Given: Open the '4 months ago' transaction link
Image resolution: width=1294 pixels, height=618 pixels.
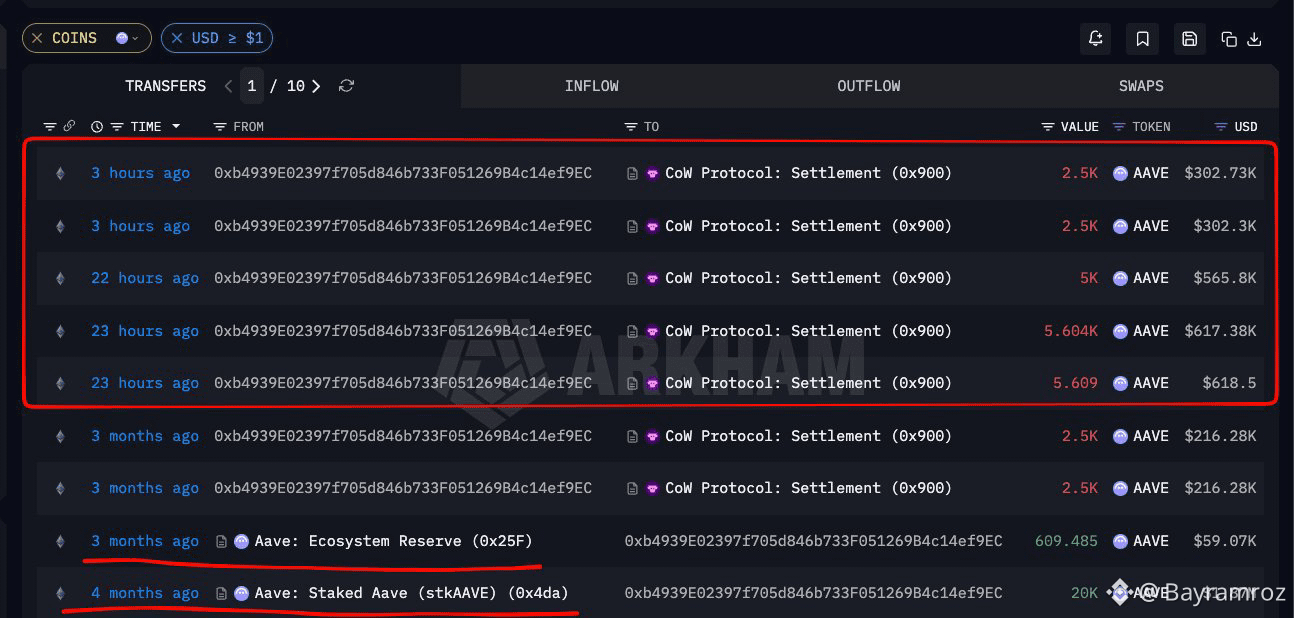Looking at the screenshot, I should point(145,593).
